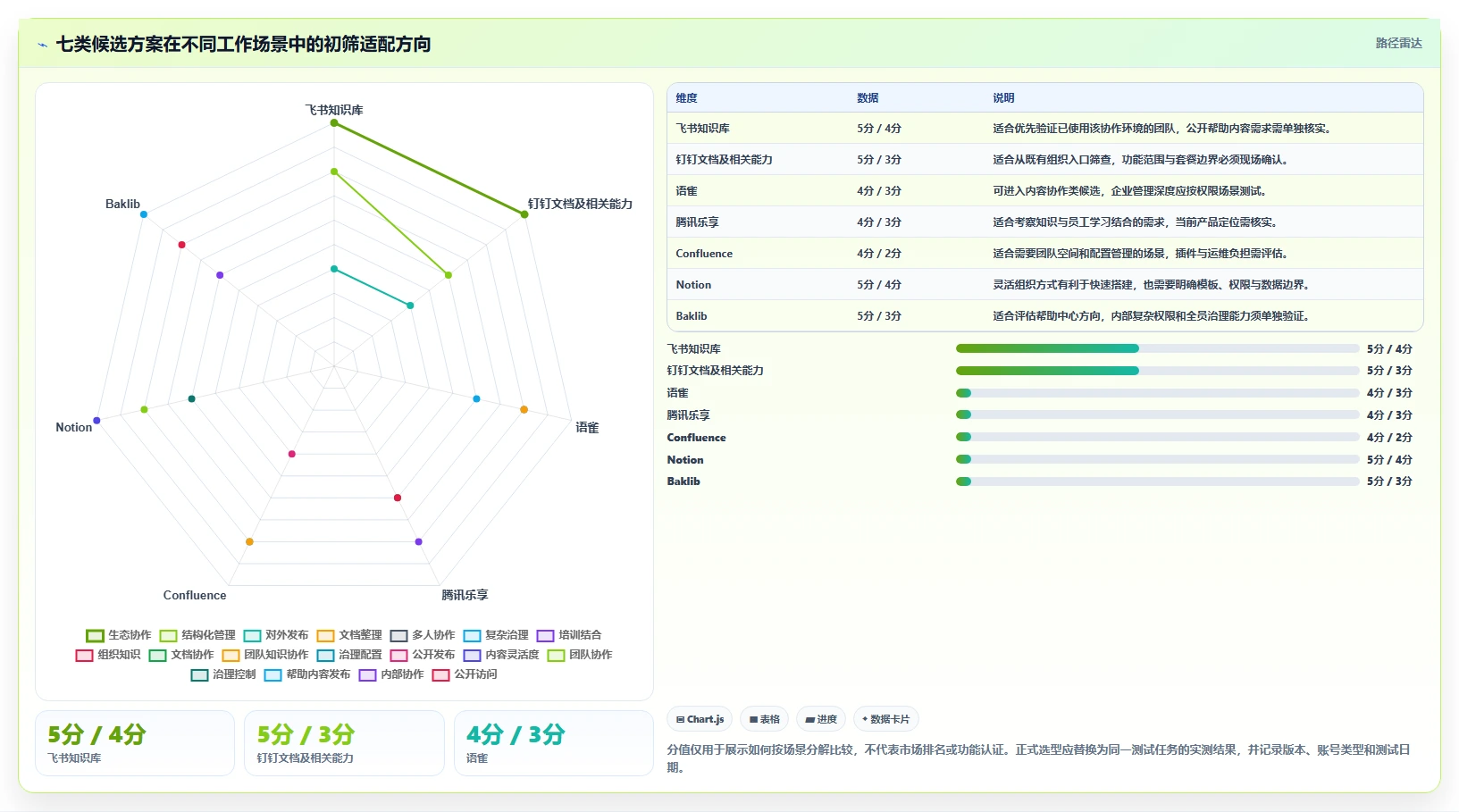Click the 数据 column header

(x=868, y=98)
